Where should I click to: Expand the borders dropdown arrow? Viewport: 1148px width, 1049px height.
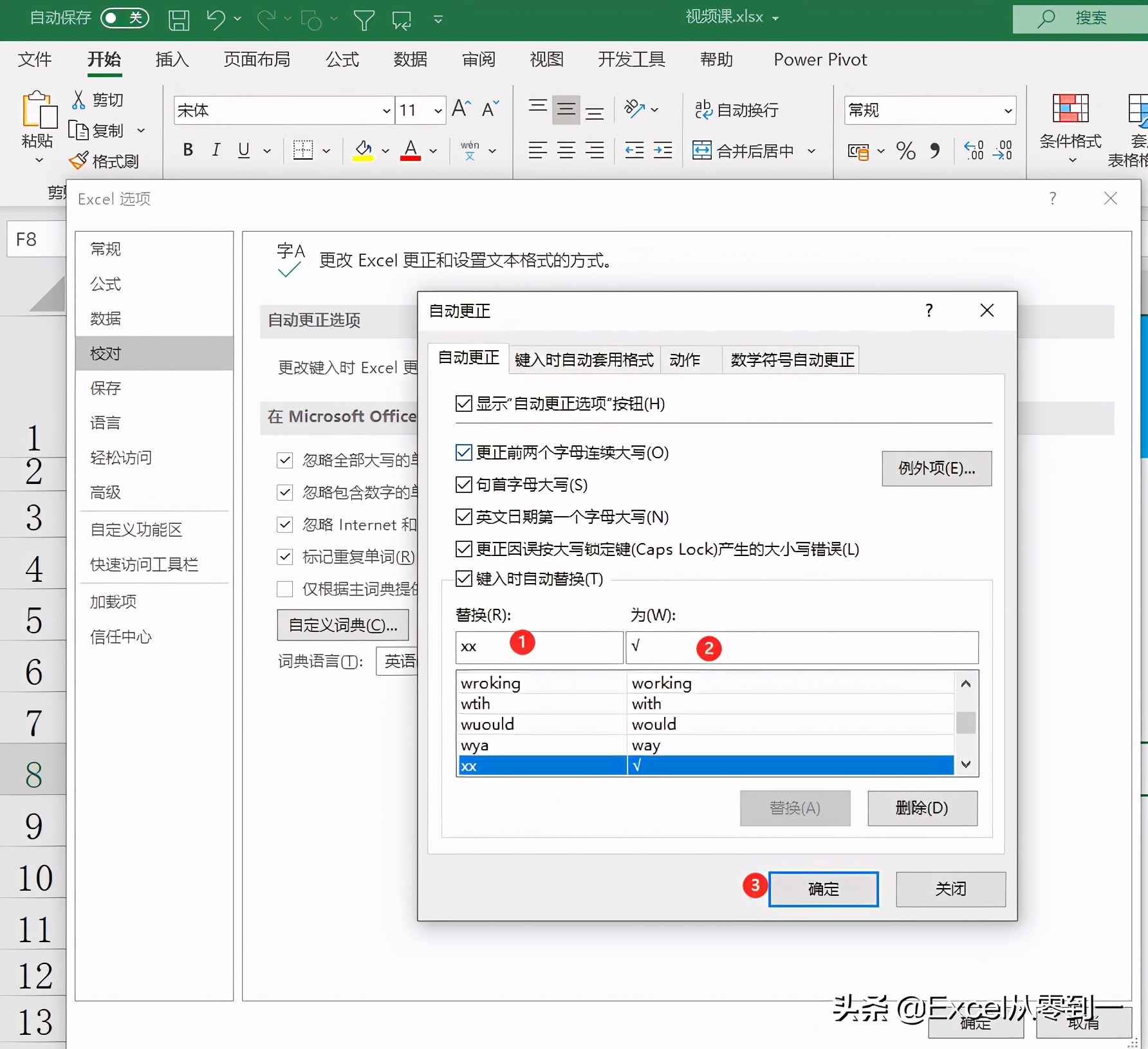click(326, 151)
